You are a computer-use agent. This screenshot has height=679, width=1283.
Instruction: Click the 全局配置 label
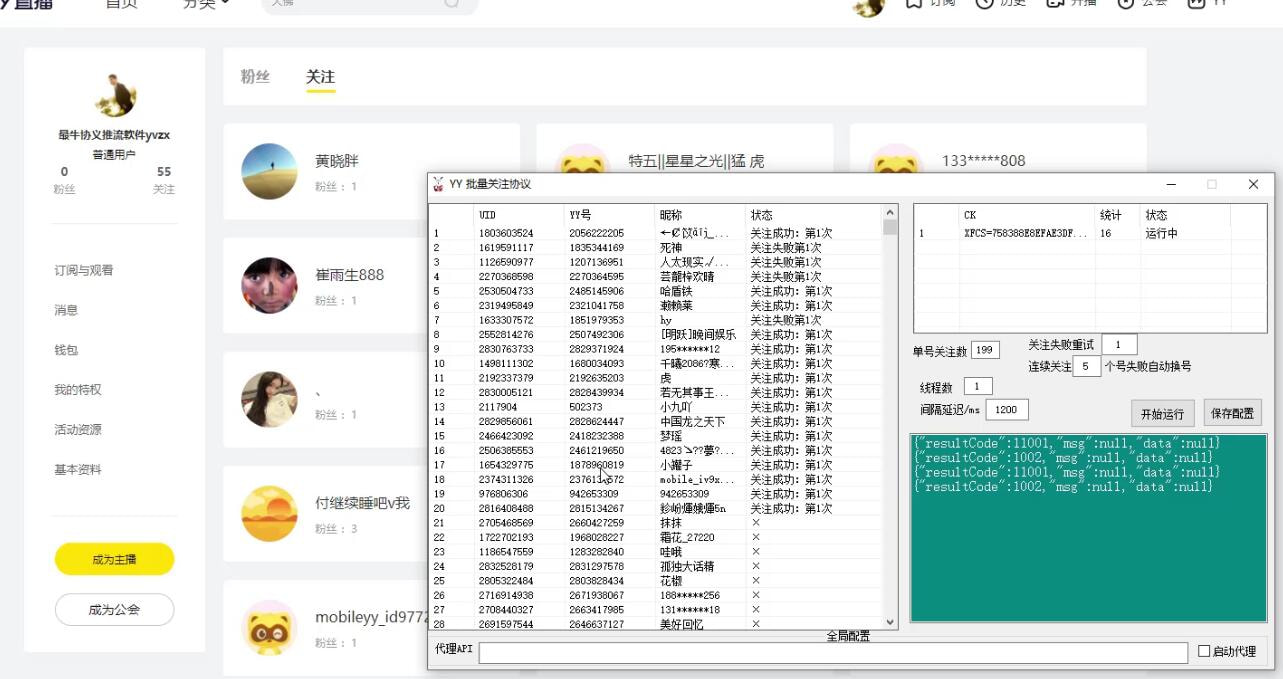pyautogui.click(x=848, y=636)
